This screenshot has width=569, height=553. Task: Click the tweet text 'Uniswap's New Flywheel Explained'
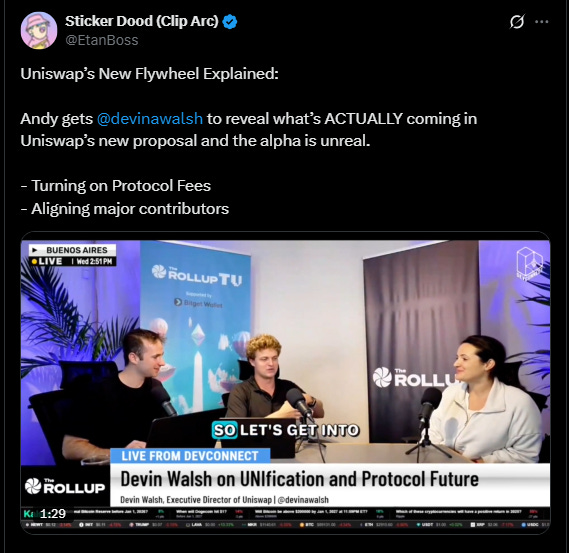(x=150, y=74)
